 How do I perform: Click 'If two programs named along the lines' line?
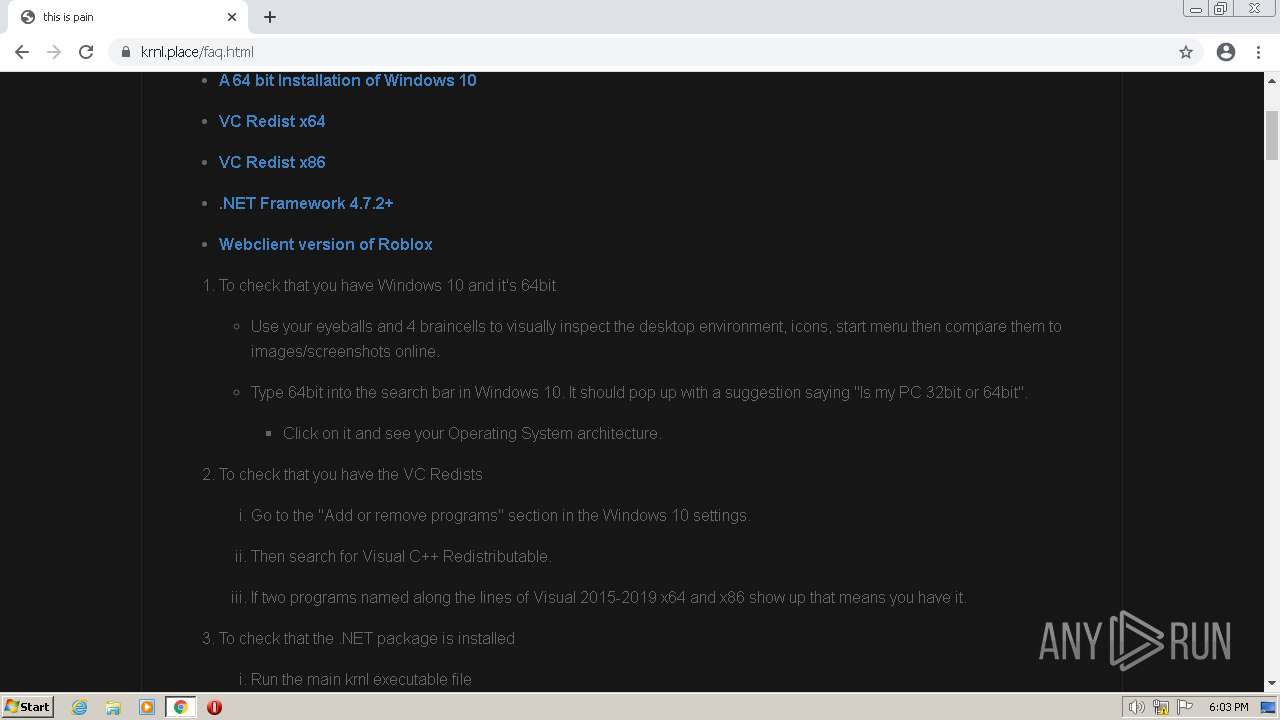click(x=608, y=597)
